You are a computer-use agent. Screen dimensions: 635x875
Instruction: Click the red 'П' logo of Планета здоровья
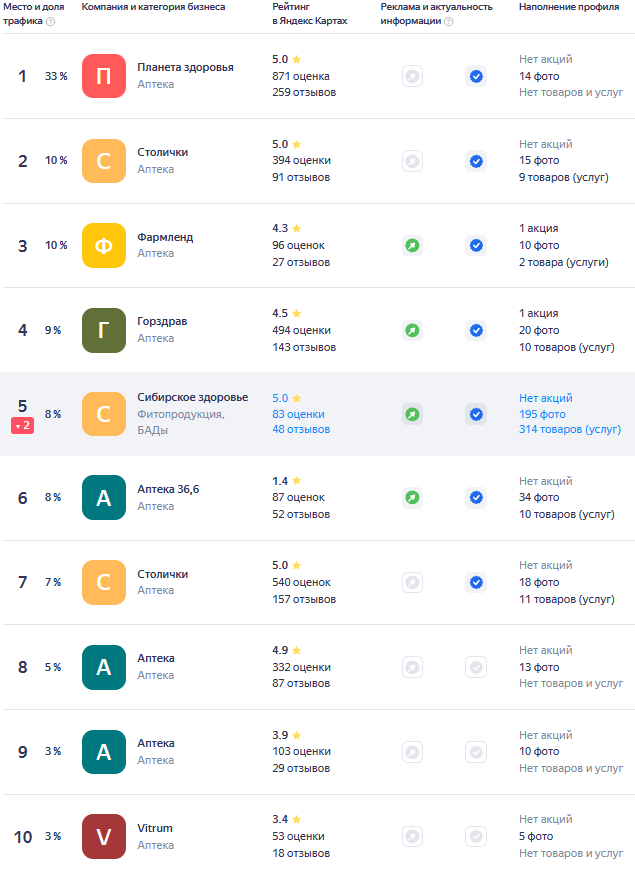(104, 76)
